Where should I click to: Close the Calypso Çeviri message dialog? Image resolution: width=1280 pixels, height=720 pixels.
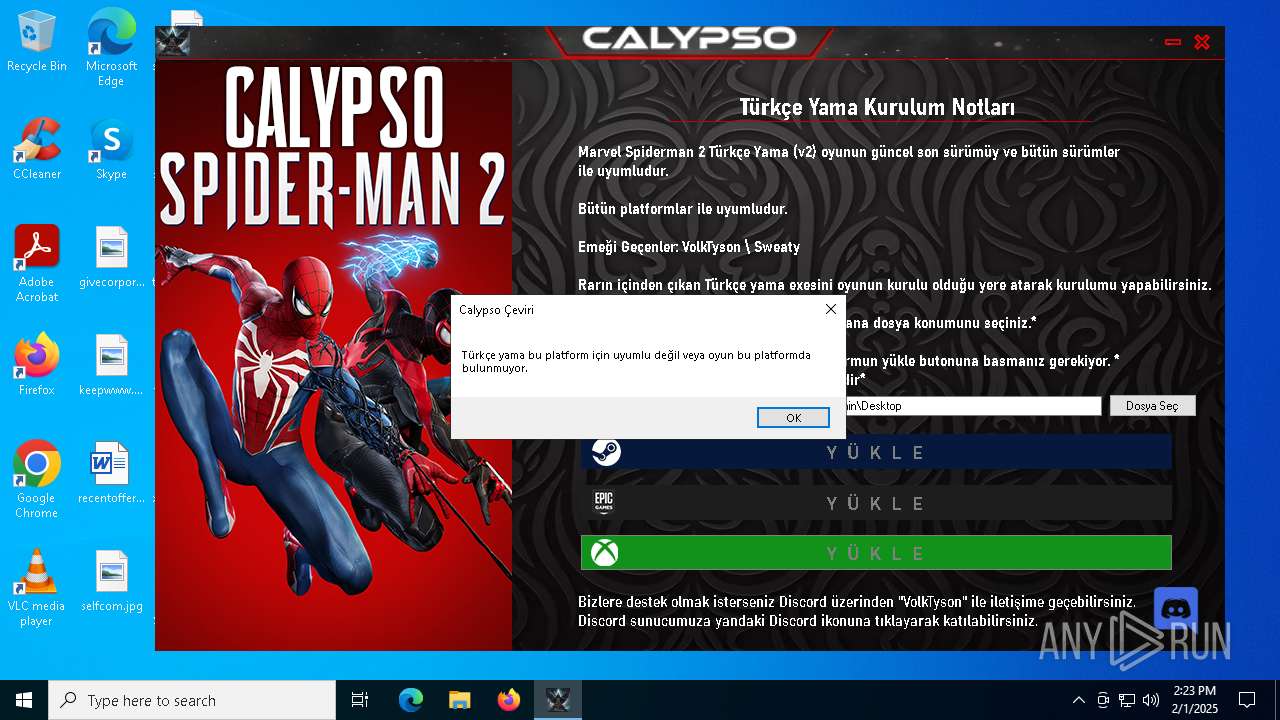click(x=830, y=310)
